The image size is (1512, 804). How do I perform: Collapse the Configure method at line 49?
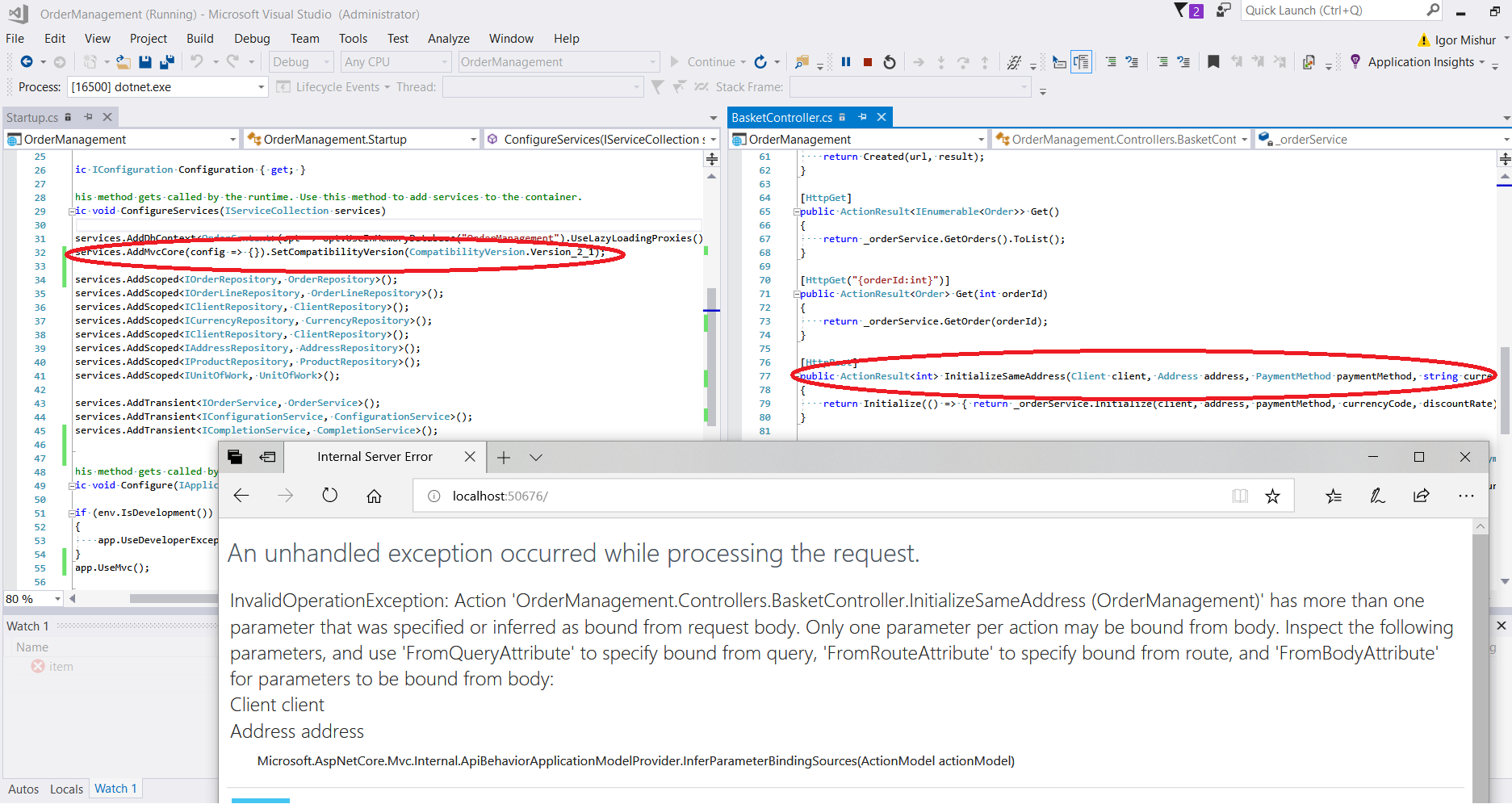coord(72,486)
